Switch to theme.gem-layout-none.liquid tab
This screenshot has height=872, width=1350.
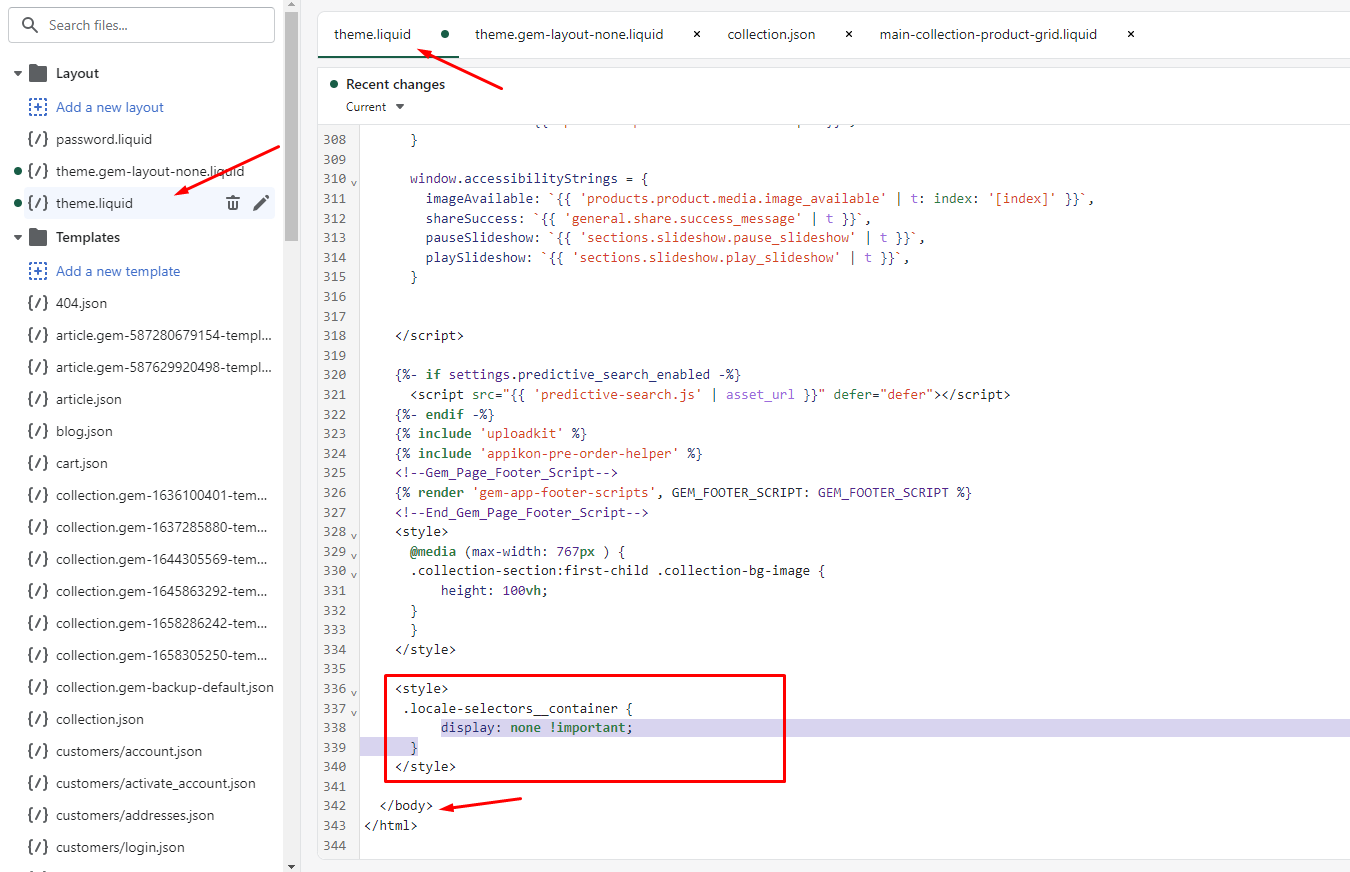coord(568,34)
